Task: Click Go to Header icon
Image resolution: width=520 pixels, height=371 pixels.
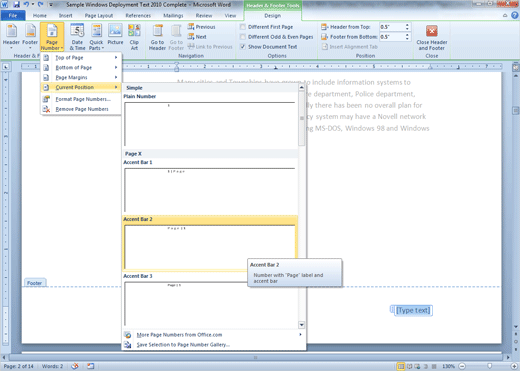Action: [157, 37]
